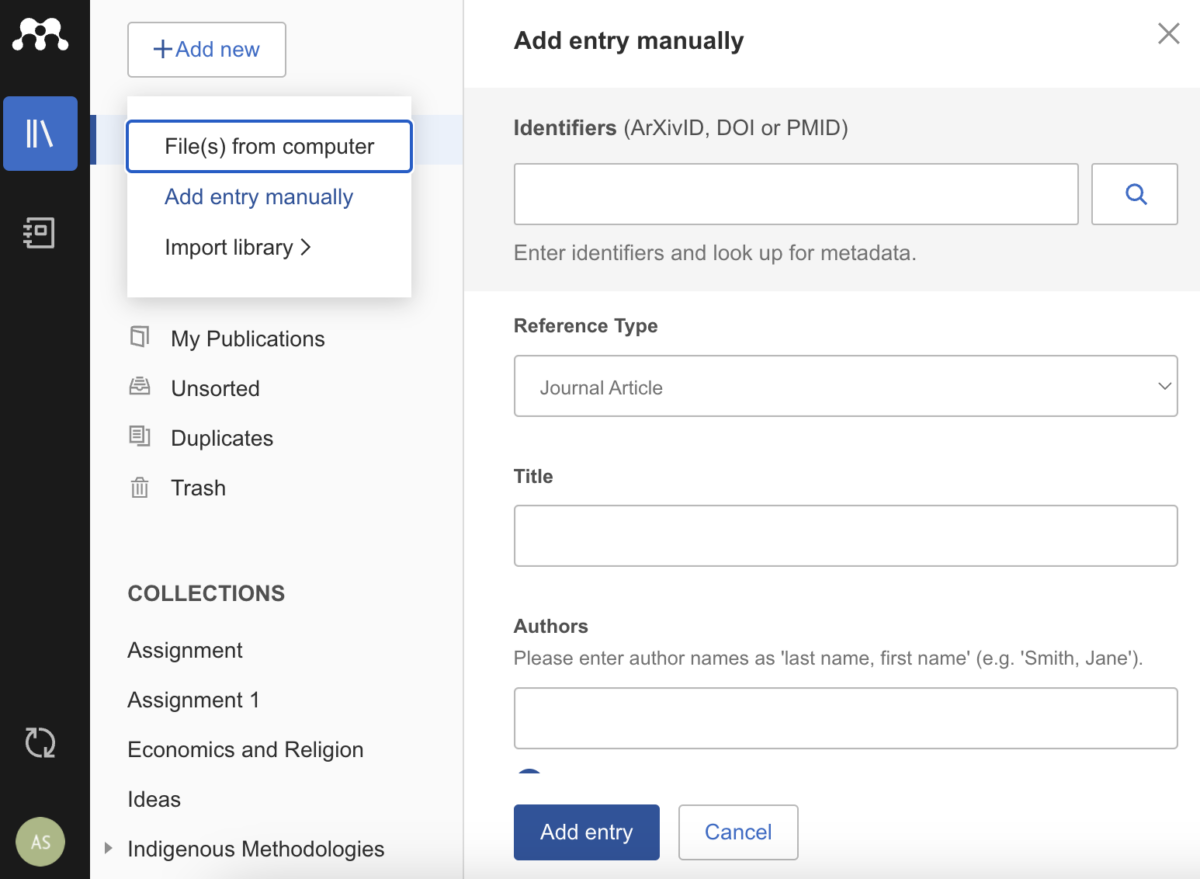Open the Notebook icon in the sidebar
The width and height of the screenshot is (1200, 879).
[x=40, y=233]
